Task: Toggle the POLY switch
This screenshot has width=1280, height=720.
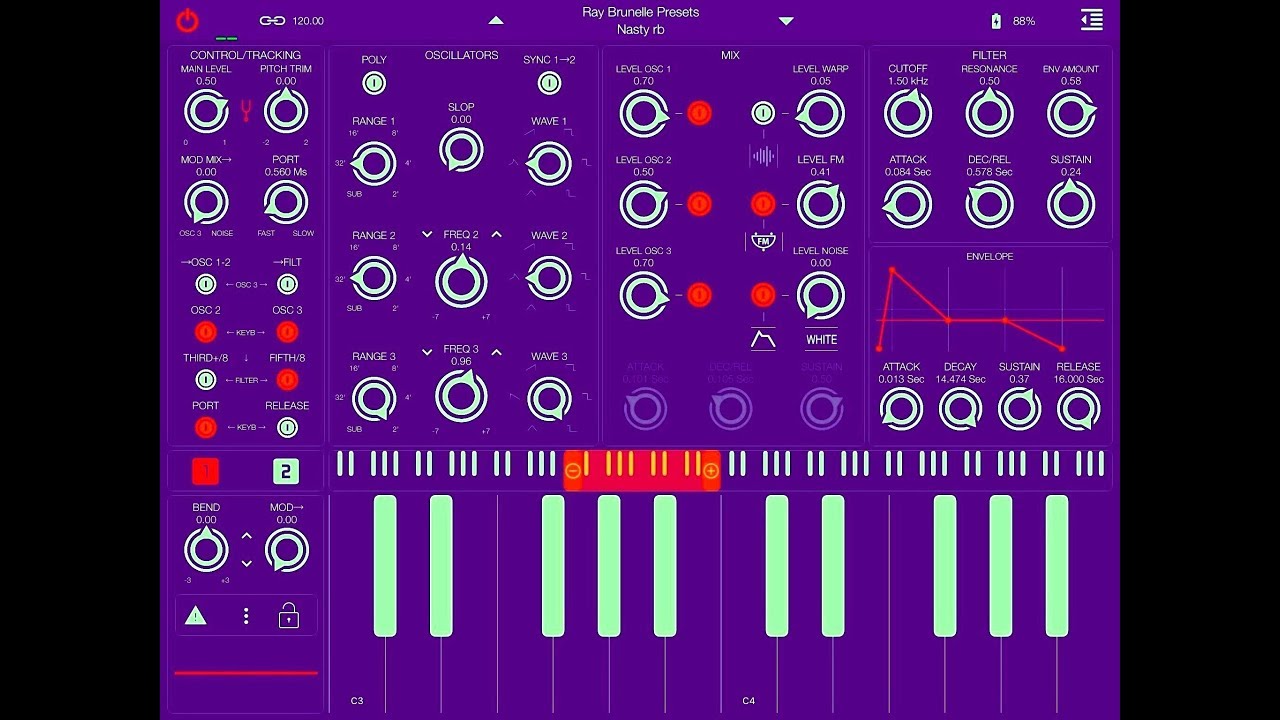Action: [374, 83]
